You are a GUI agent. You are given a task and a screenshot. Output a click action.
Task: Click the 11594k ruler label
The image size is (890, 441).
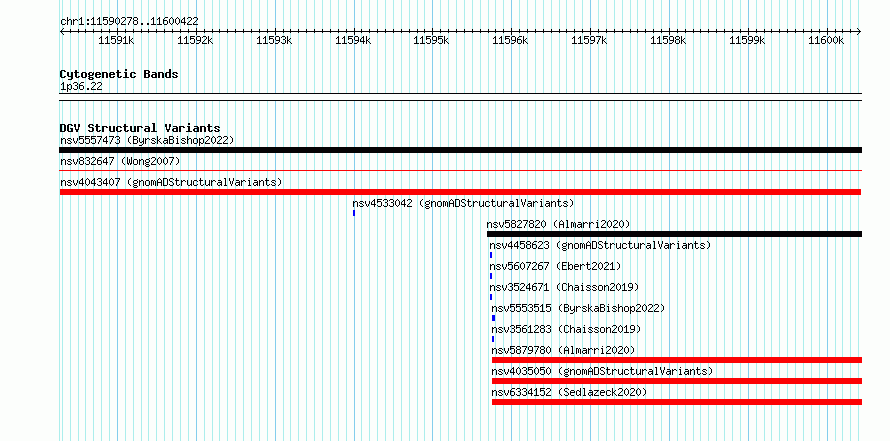tap(353, 40)
